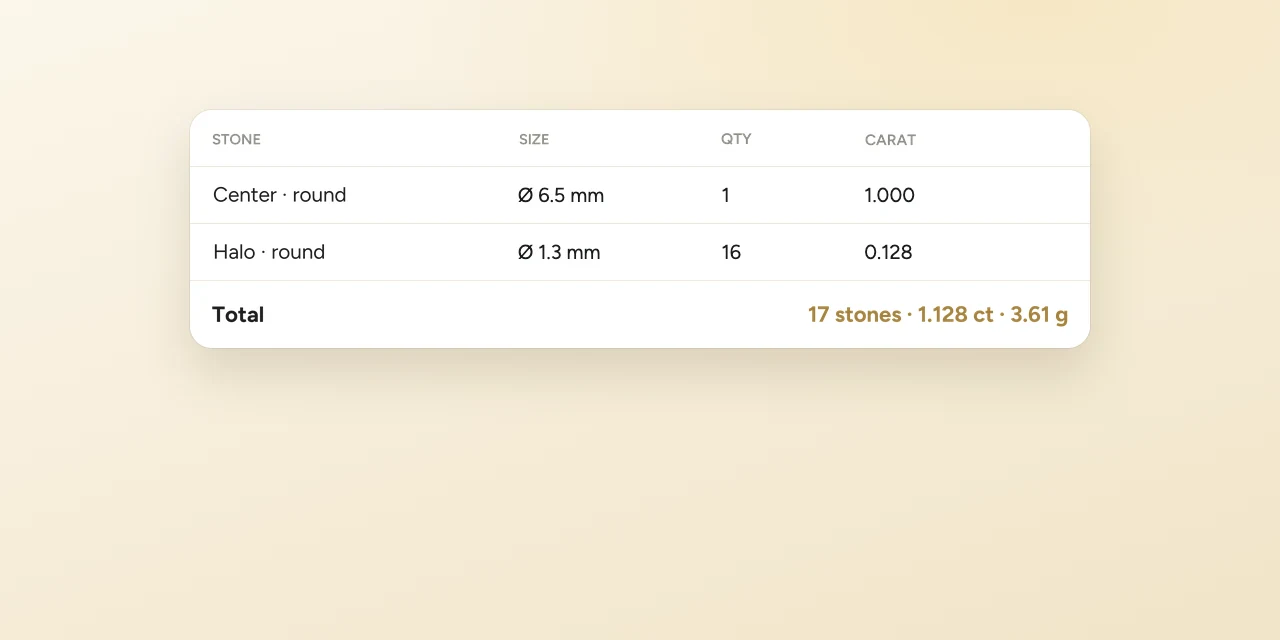Click quantity 16 in Halo row
The width and height of the screenshot is (1280, 640).
[731, 253]
